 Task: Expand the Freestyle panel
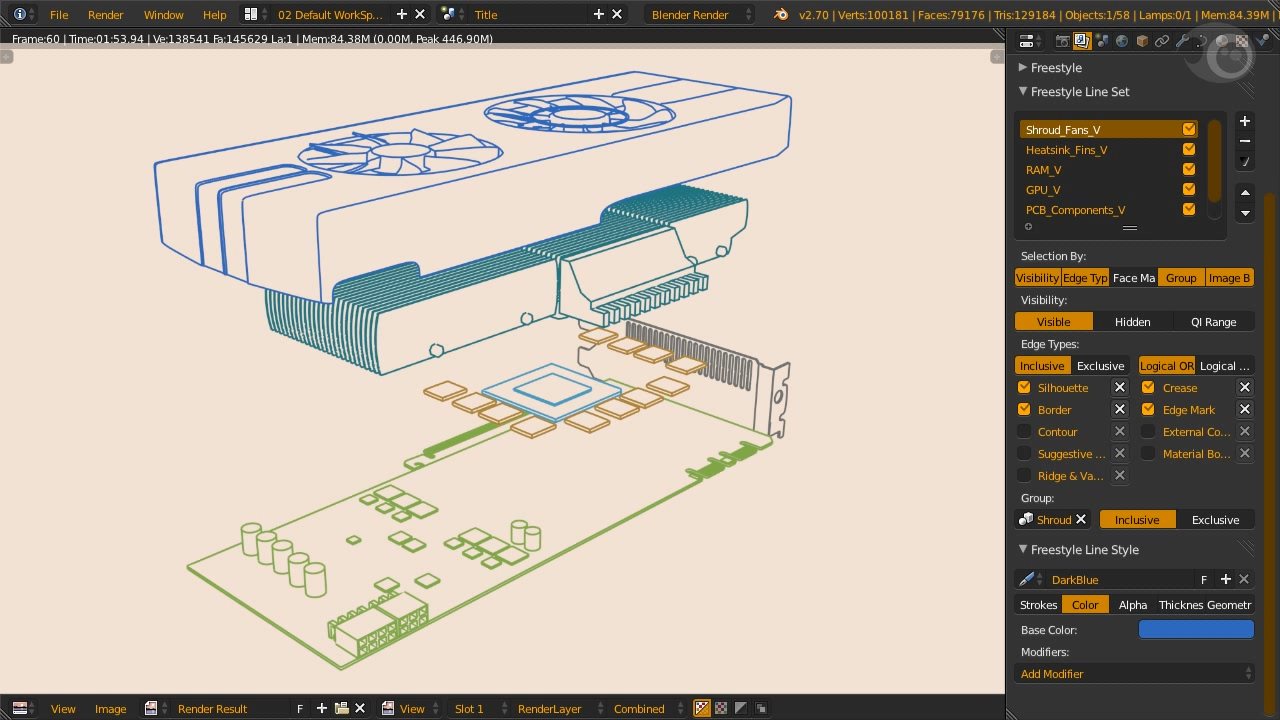coord(1056,68)
